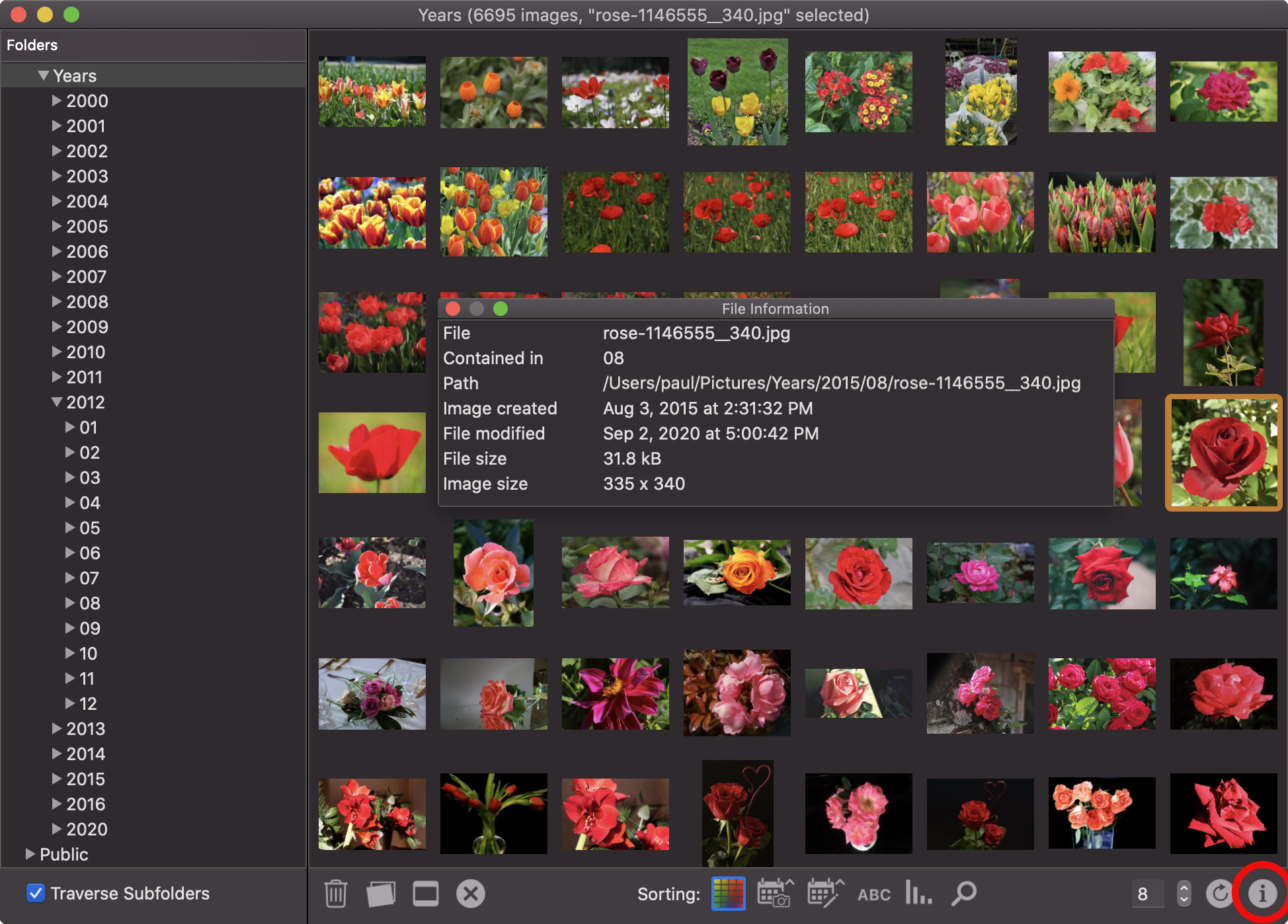
Task: Adjust the image count stepper control
Action: [1184, 893]
